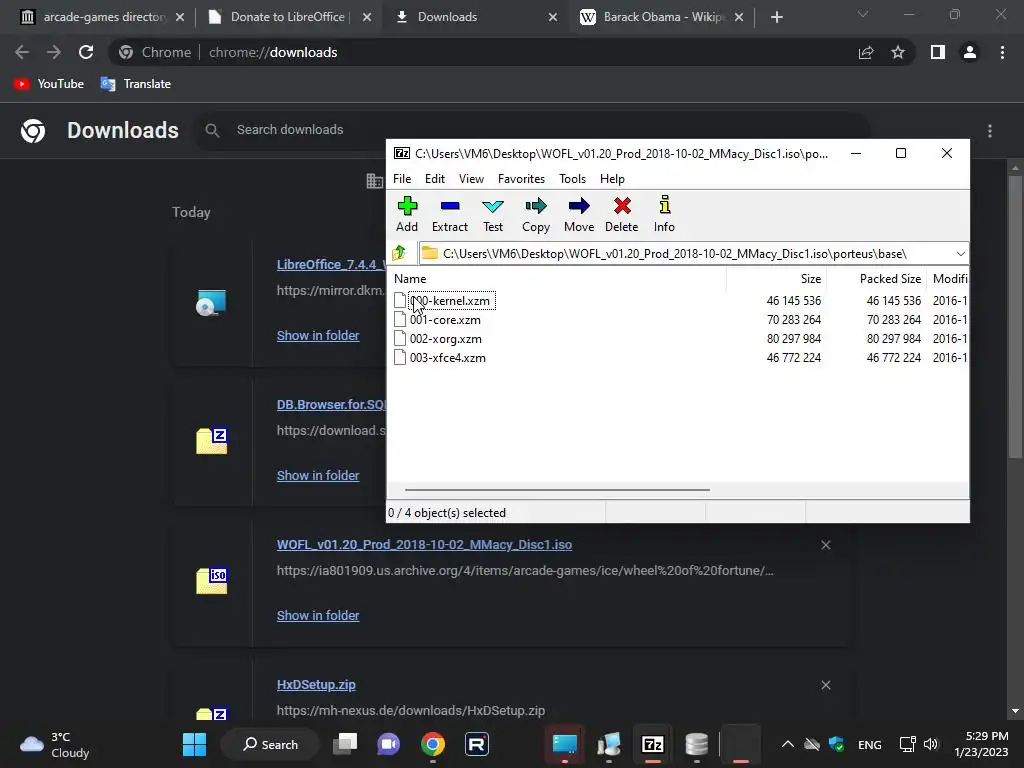Open the Translate bookmark

pyautogui.click(x=136, y=84)
